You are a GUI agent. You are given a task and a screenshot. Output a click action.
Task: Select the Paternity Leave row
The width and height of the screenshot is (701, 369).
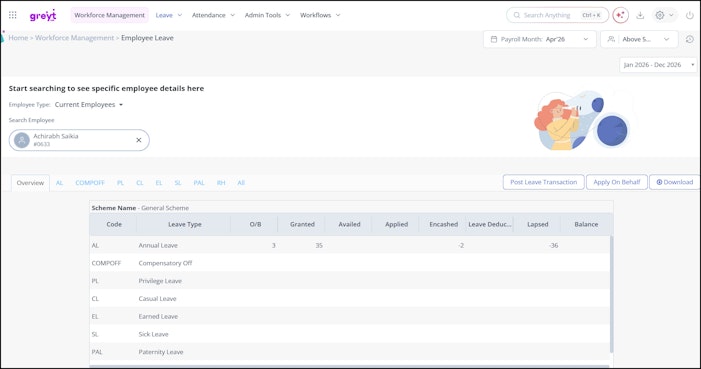pyautogui.click(x=350, y=352)
